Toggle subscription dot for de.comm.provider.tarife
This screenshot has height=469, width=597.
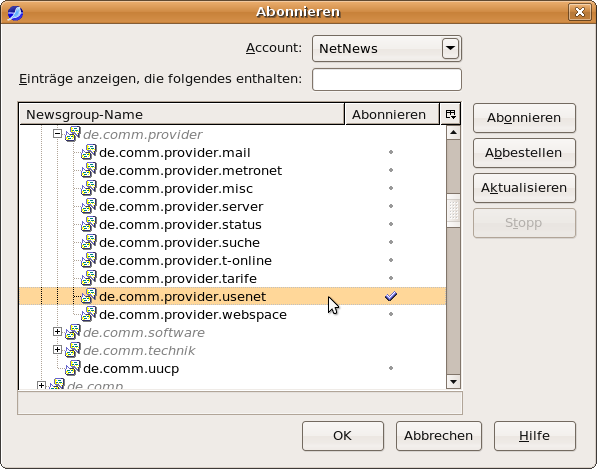click(391, 278)
